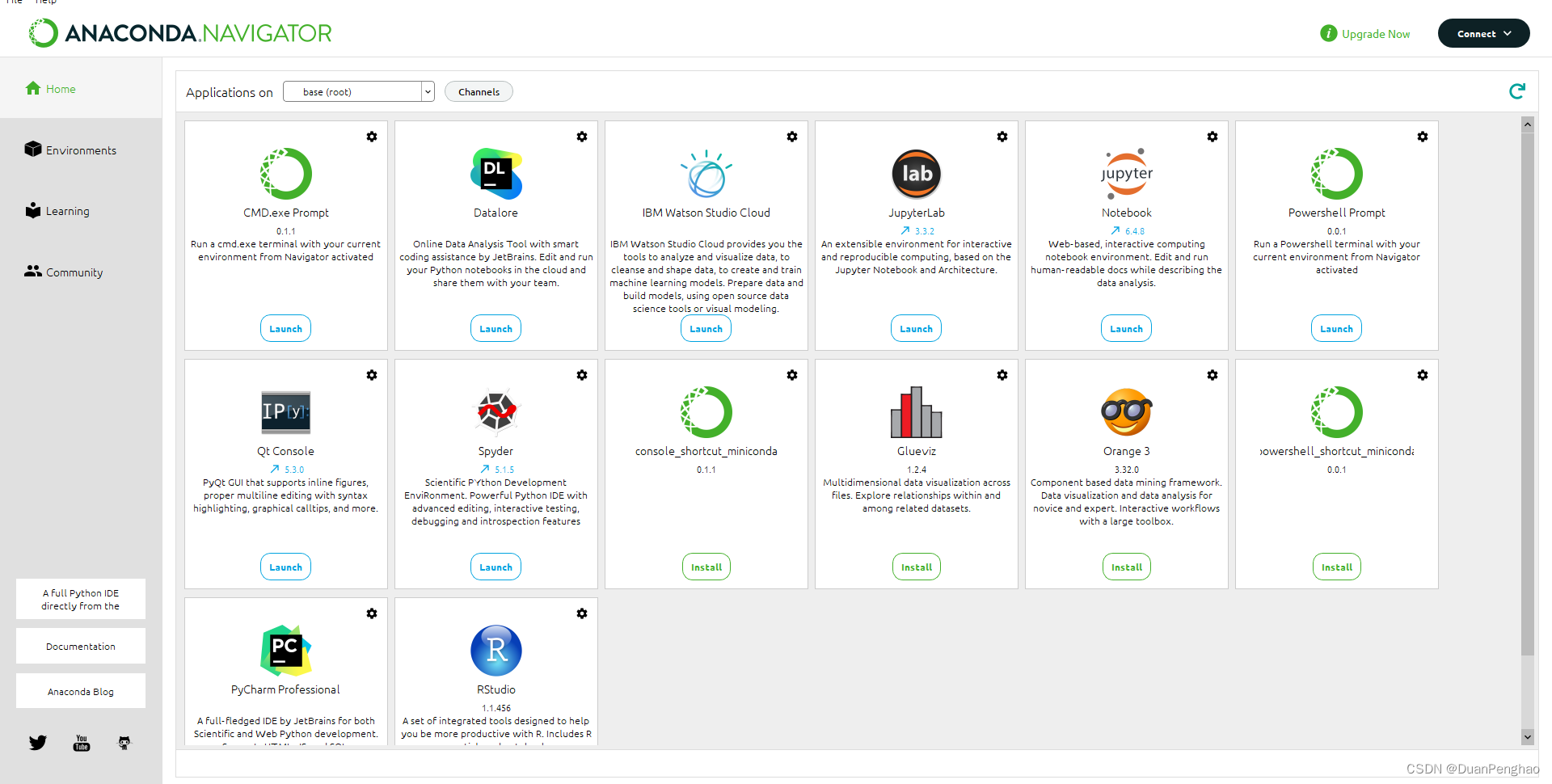
Task: Install Glueviz
Action: click(x=917, y=567)
